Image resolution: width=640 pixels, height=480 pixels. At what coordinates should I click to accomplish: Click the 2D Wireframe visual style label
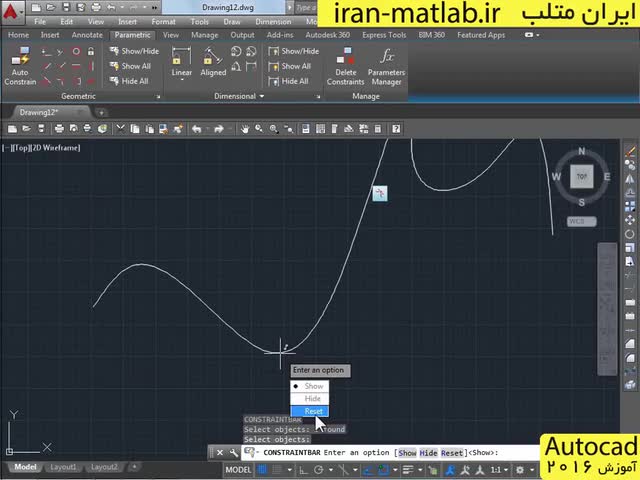pos(56,148)
